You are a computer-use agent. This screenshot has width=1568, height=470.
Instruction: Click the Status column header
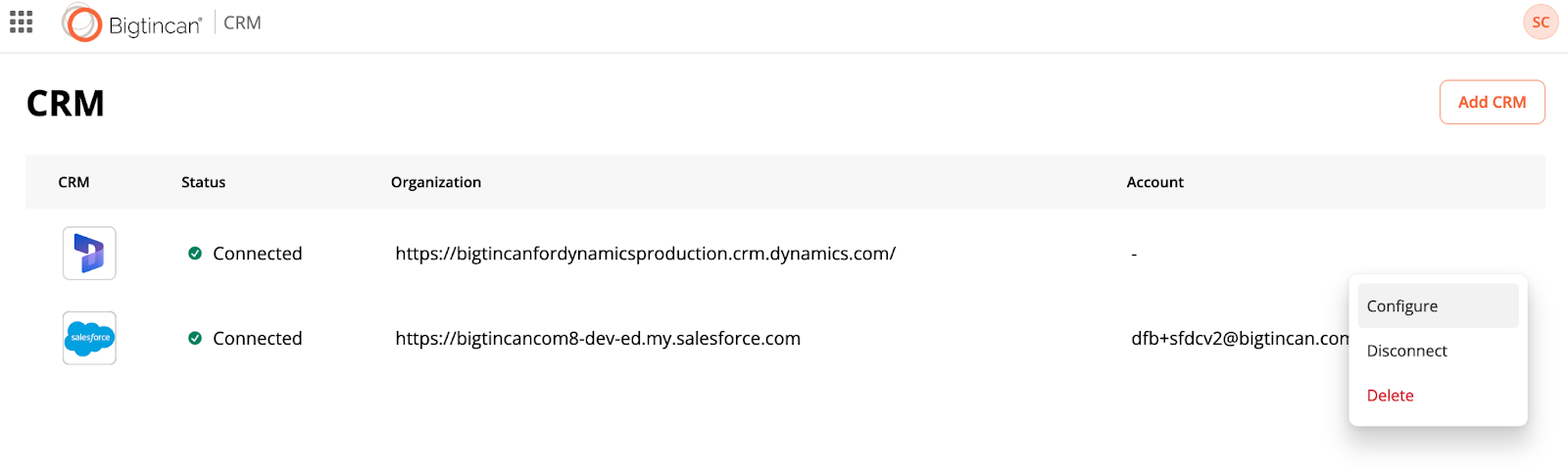click(203, 182)
